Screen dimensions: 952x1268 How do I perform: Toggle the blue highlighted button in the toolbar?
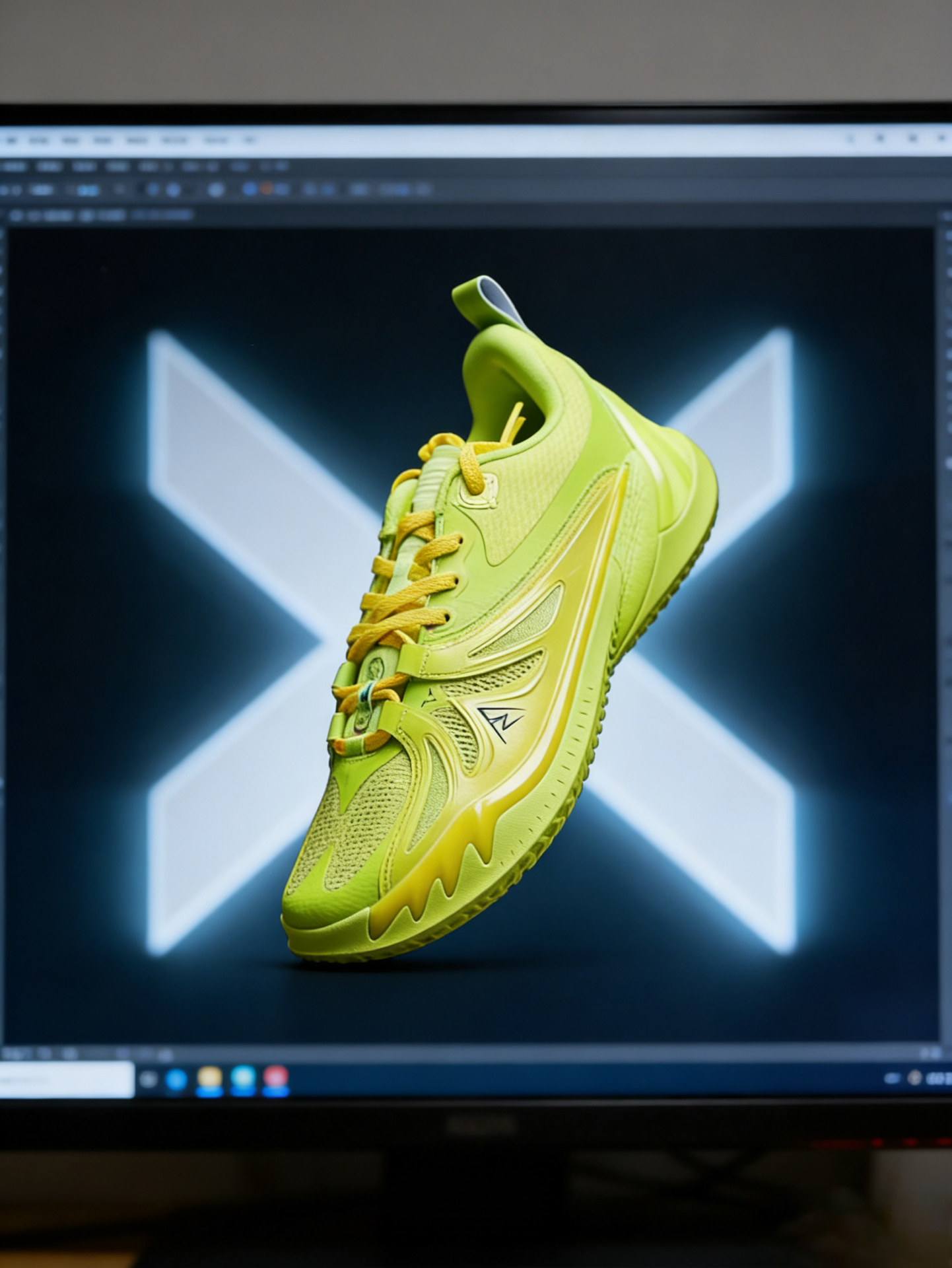pyautogui.click(x=86, y=190)
